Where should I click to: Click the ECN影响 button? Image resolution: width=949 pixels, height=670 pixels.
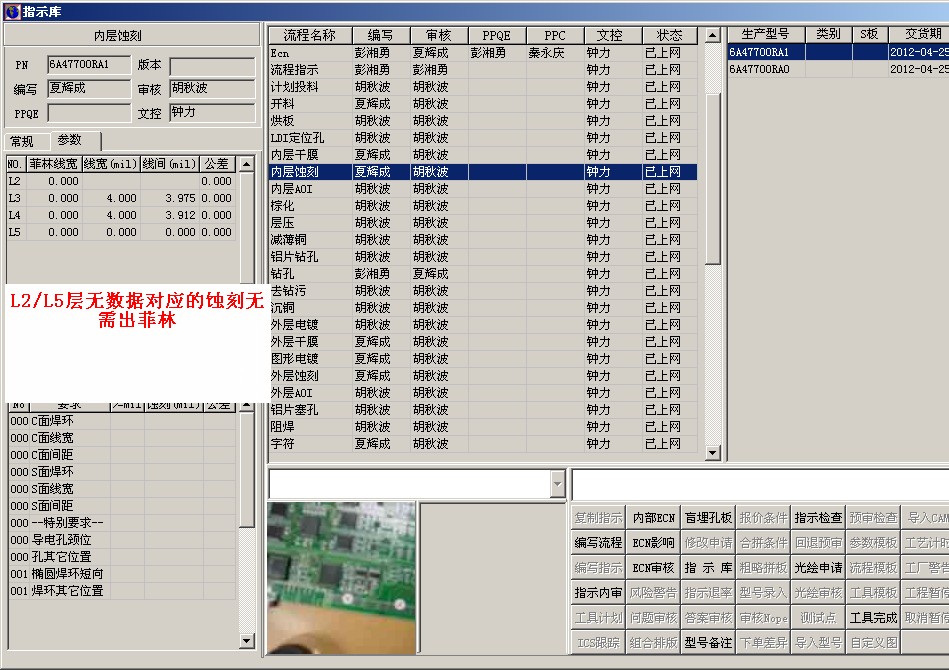(653, 543)
